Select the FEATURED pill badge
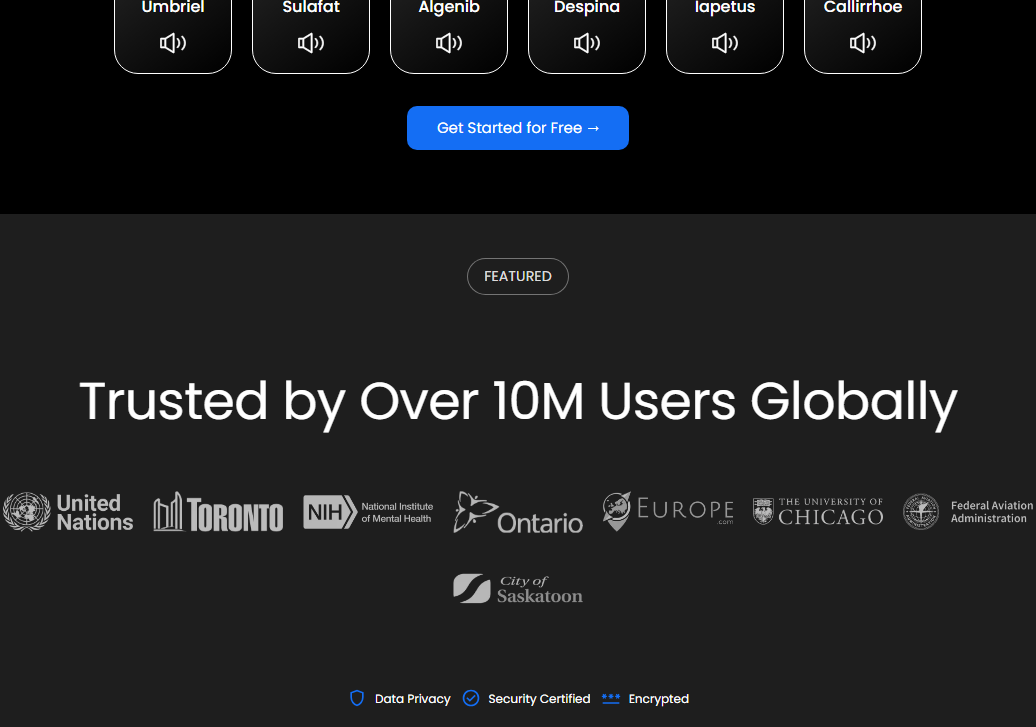 coord(518,276)
